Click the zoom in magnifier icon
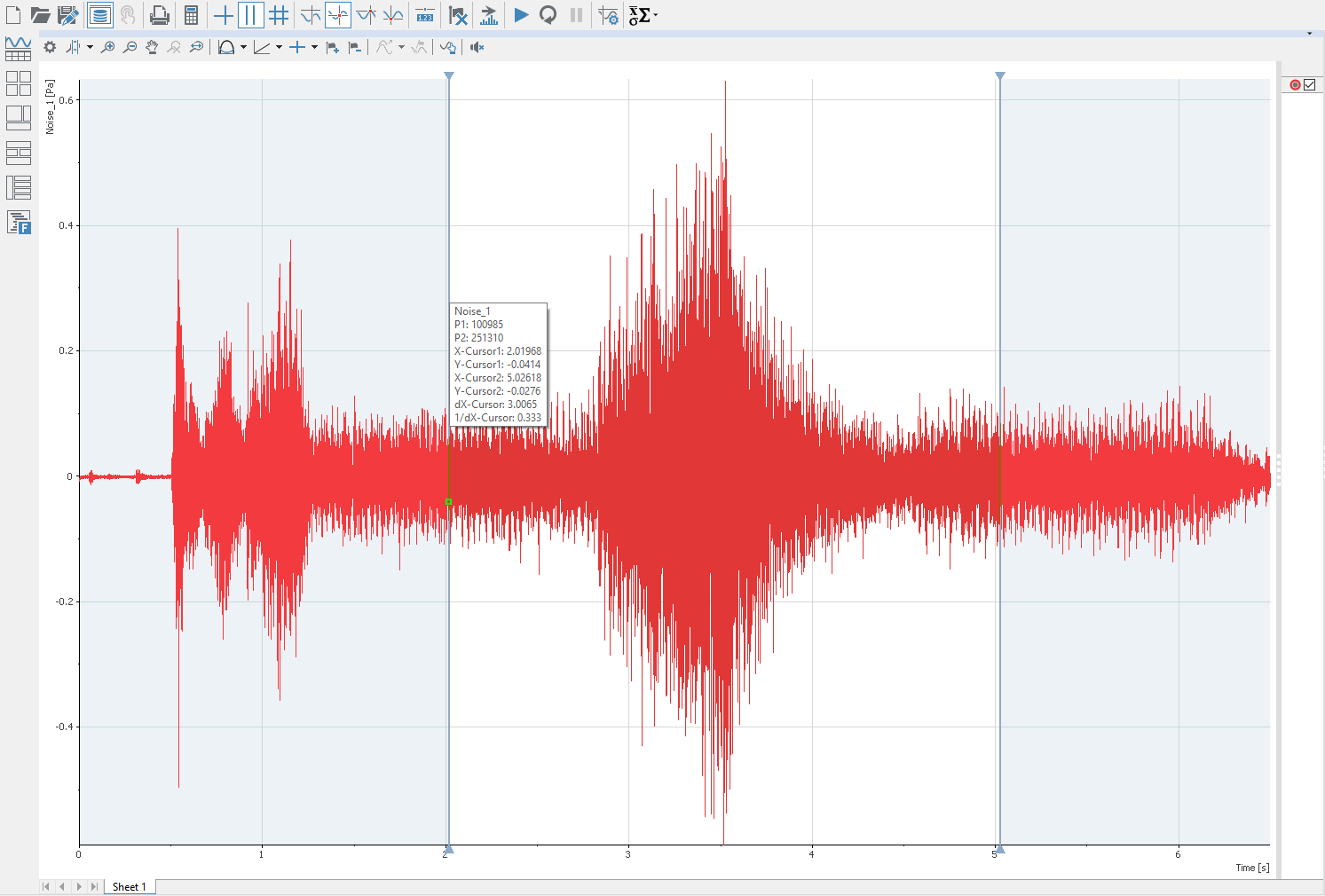This screenshot has height=896, width=1325. coord(107,47)
